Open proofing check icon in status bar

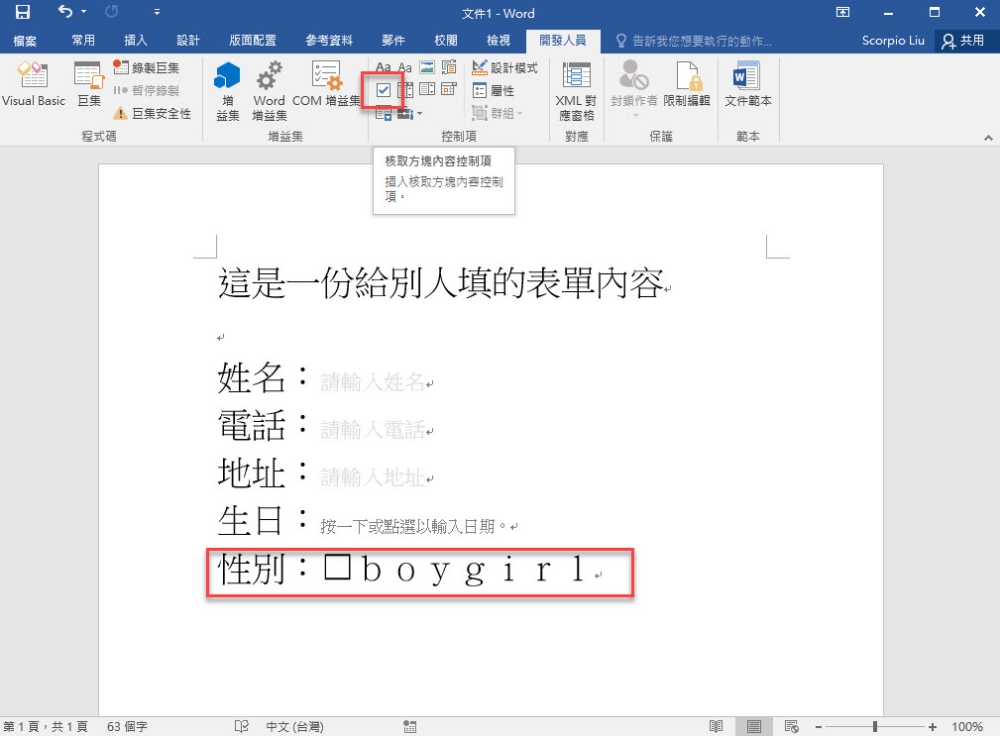tap(242, 726)
